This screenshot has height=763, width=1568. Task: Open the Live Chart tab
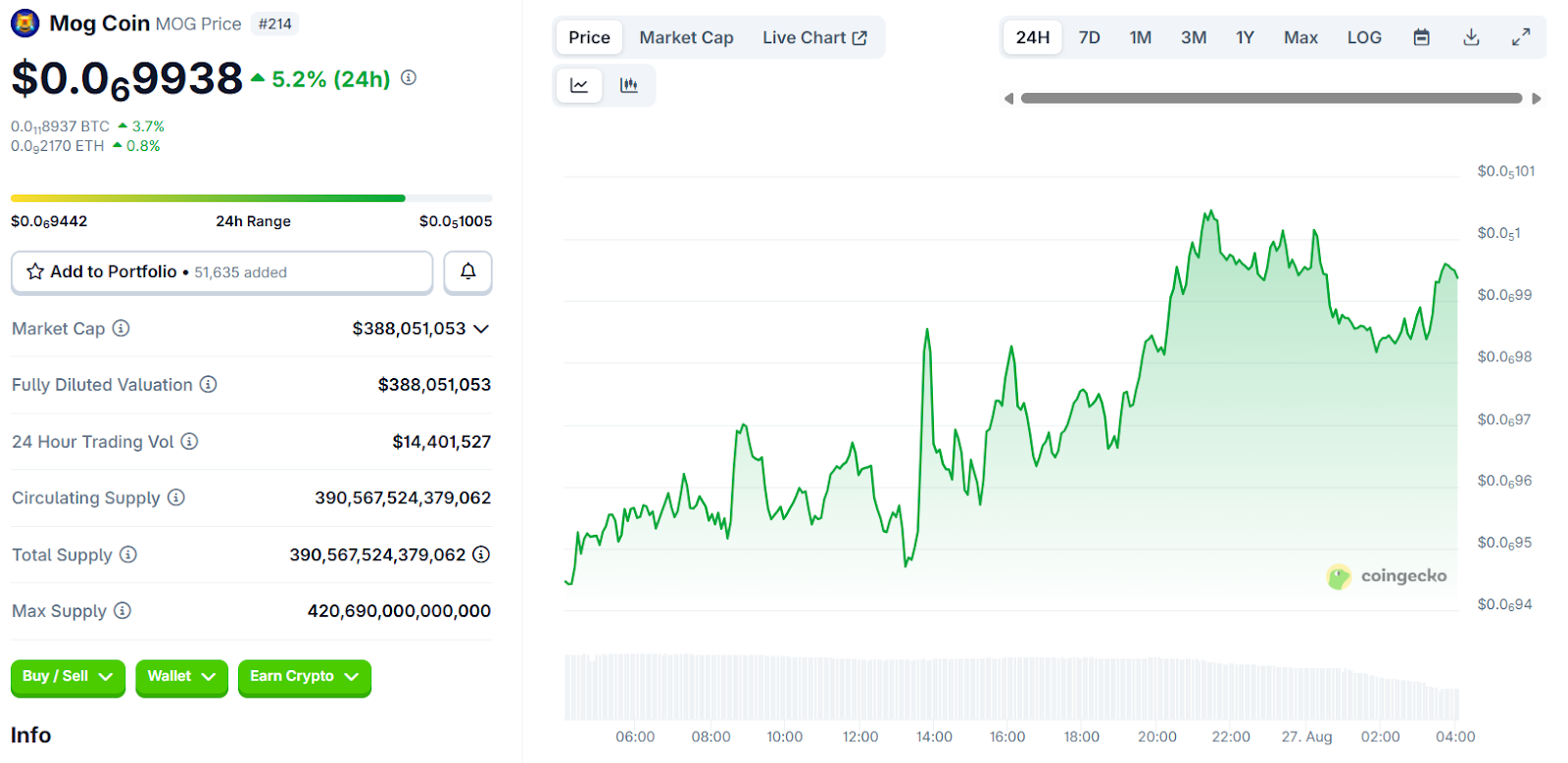pyautogui.click(x=814, y=37)
